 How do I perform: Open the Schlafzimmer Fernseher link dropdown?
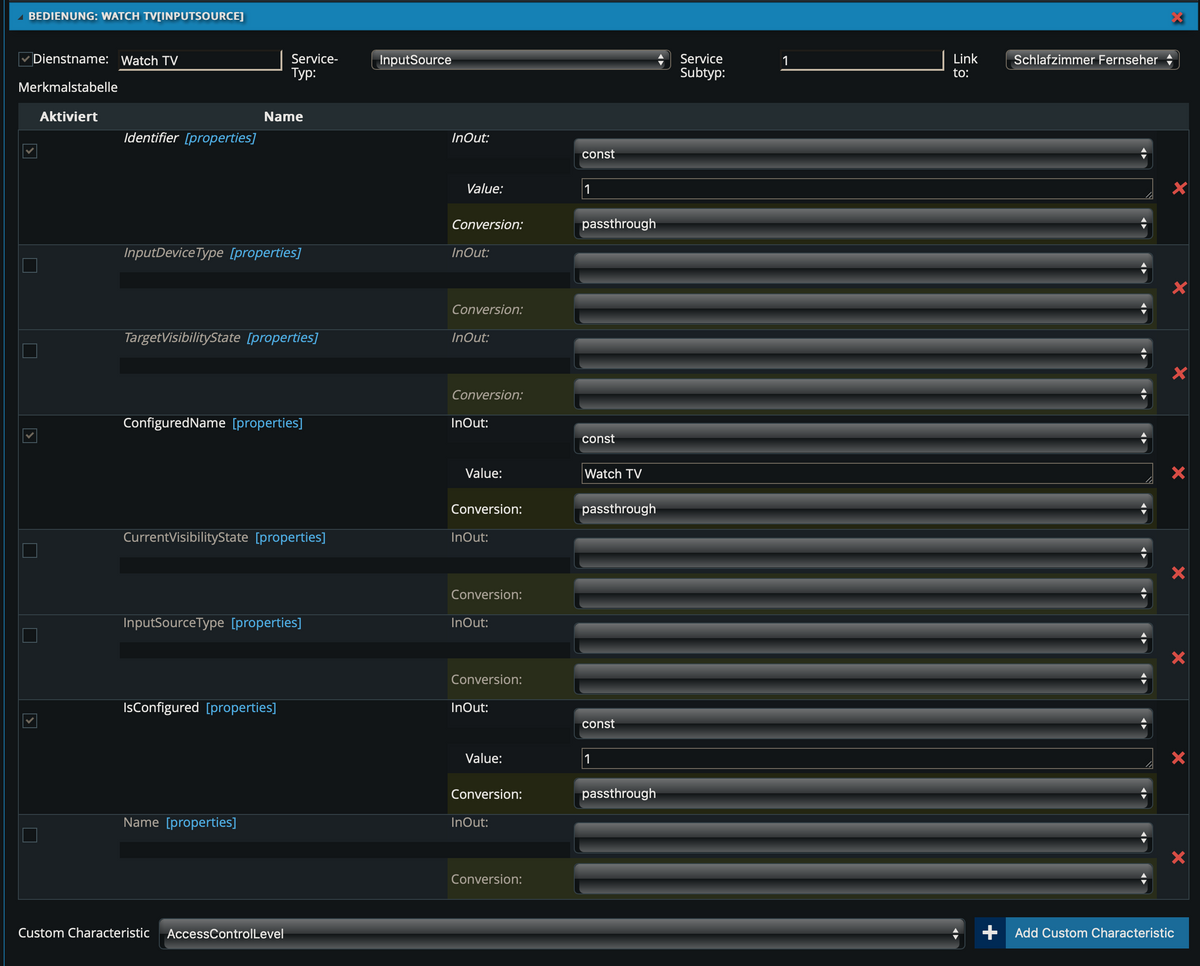tap(1092, 59)
